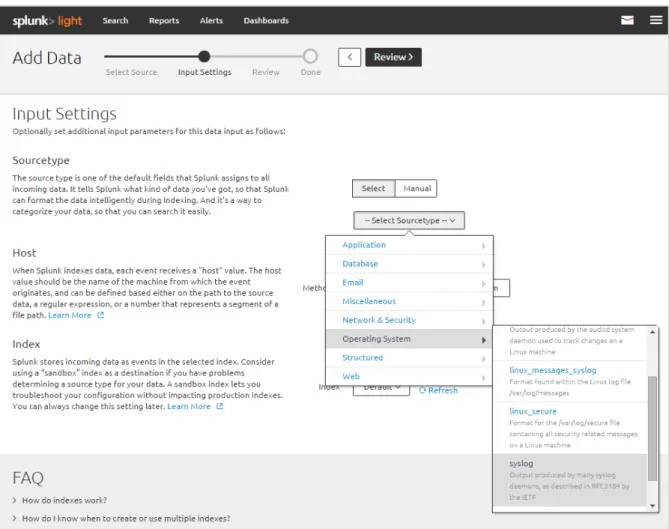Screen dimensions: 669x529
Task: Click the scroll up arrow in sourcetype list
Action: coord(652,332)
